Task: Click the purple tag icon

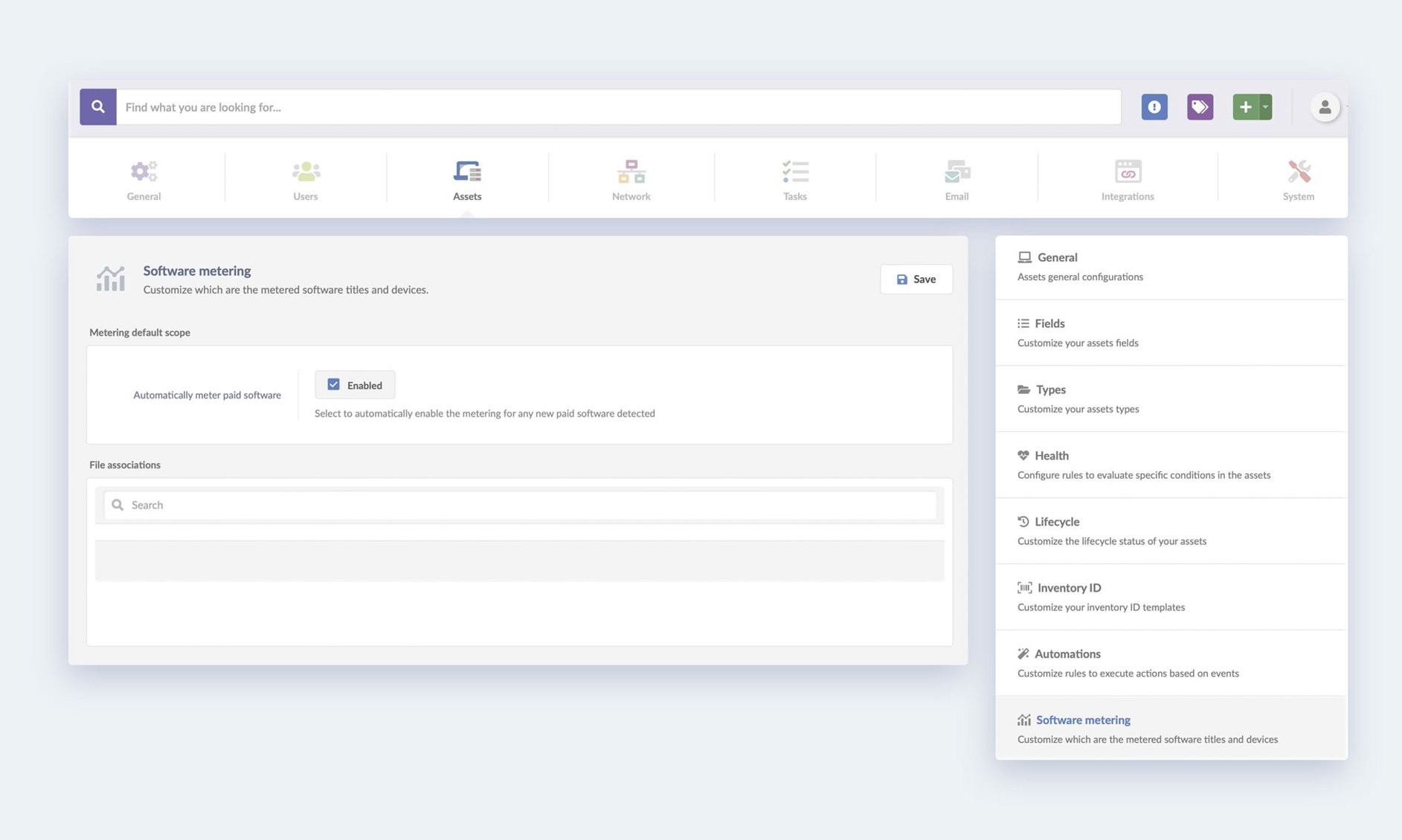Action: (x=1199, y=106)
